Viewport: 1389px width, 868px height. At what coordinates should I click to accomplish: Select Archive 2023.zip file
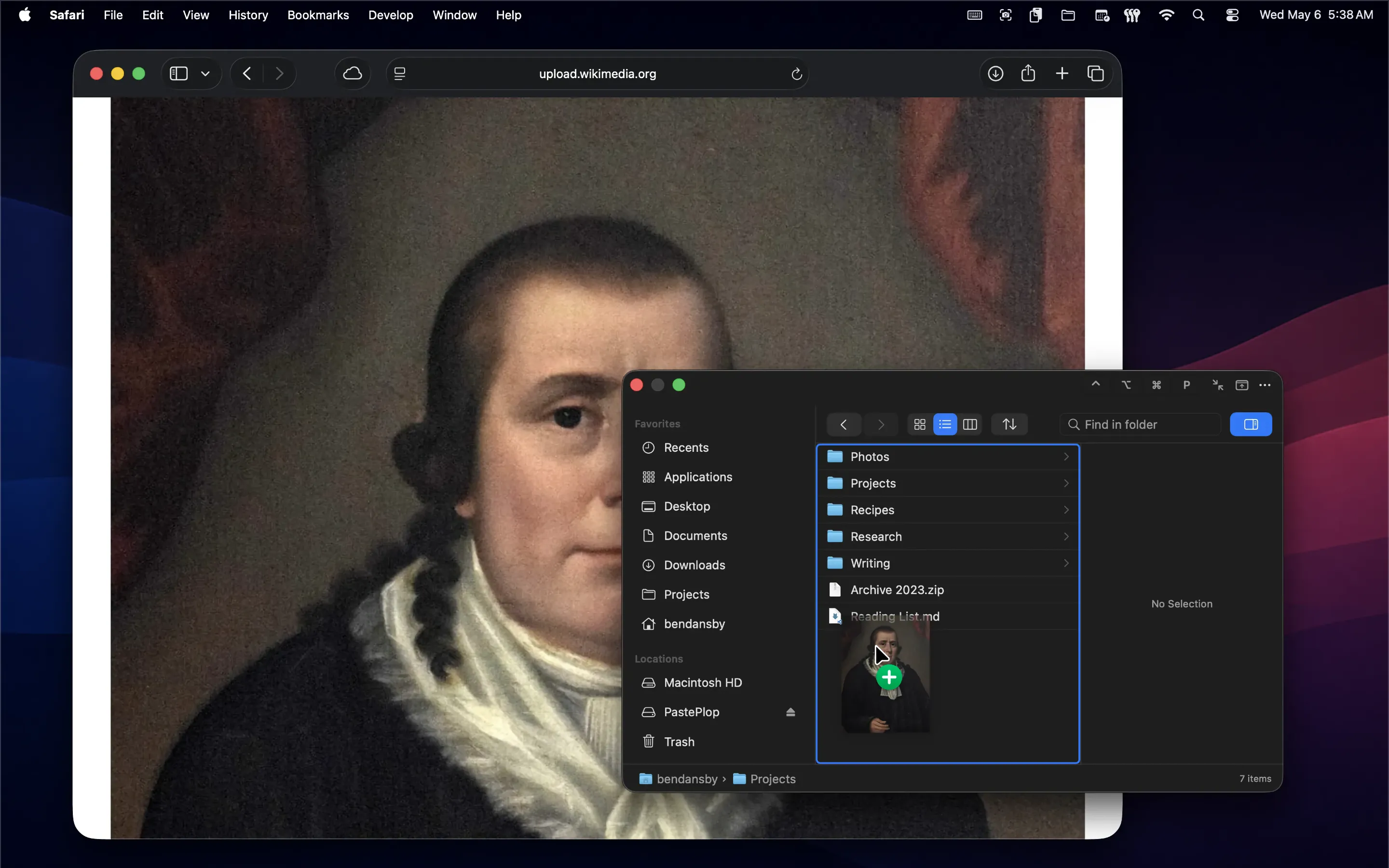click(x=948, y=590)
